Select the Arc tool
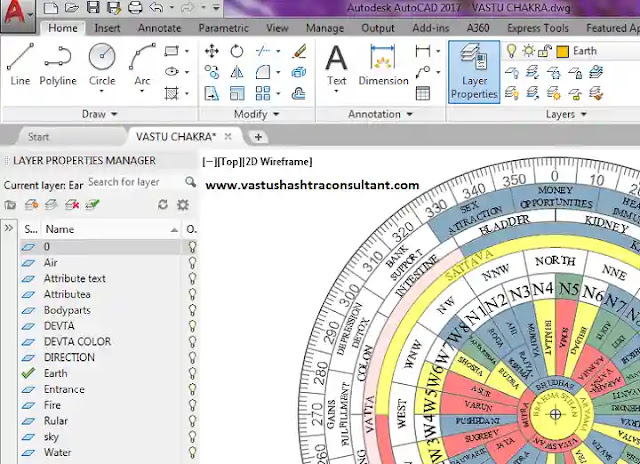Viewport: 640px width, 464px height. tap(142, 63)
